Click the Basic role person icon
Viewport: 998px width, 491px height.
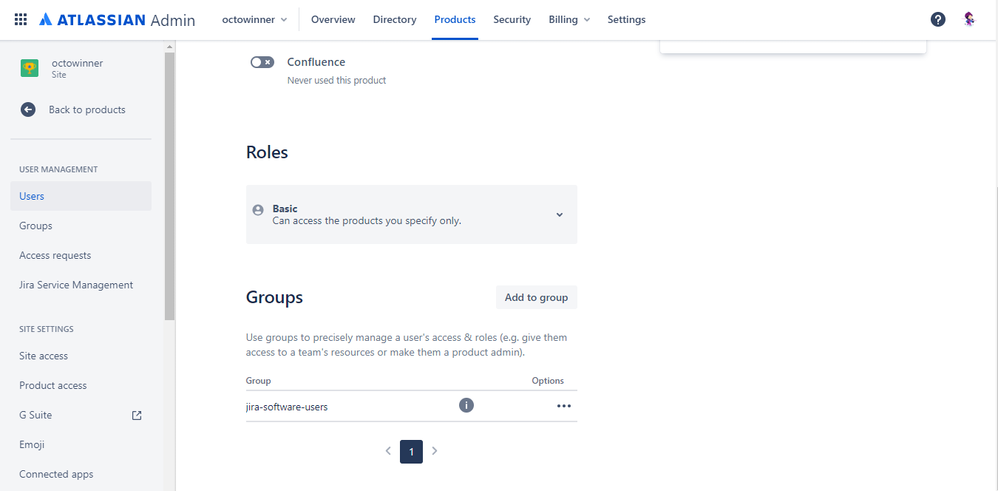258,210
